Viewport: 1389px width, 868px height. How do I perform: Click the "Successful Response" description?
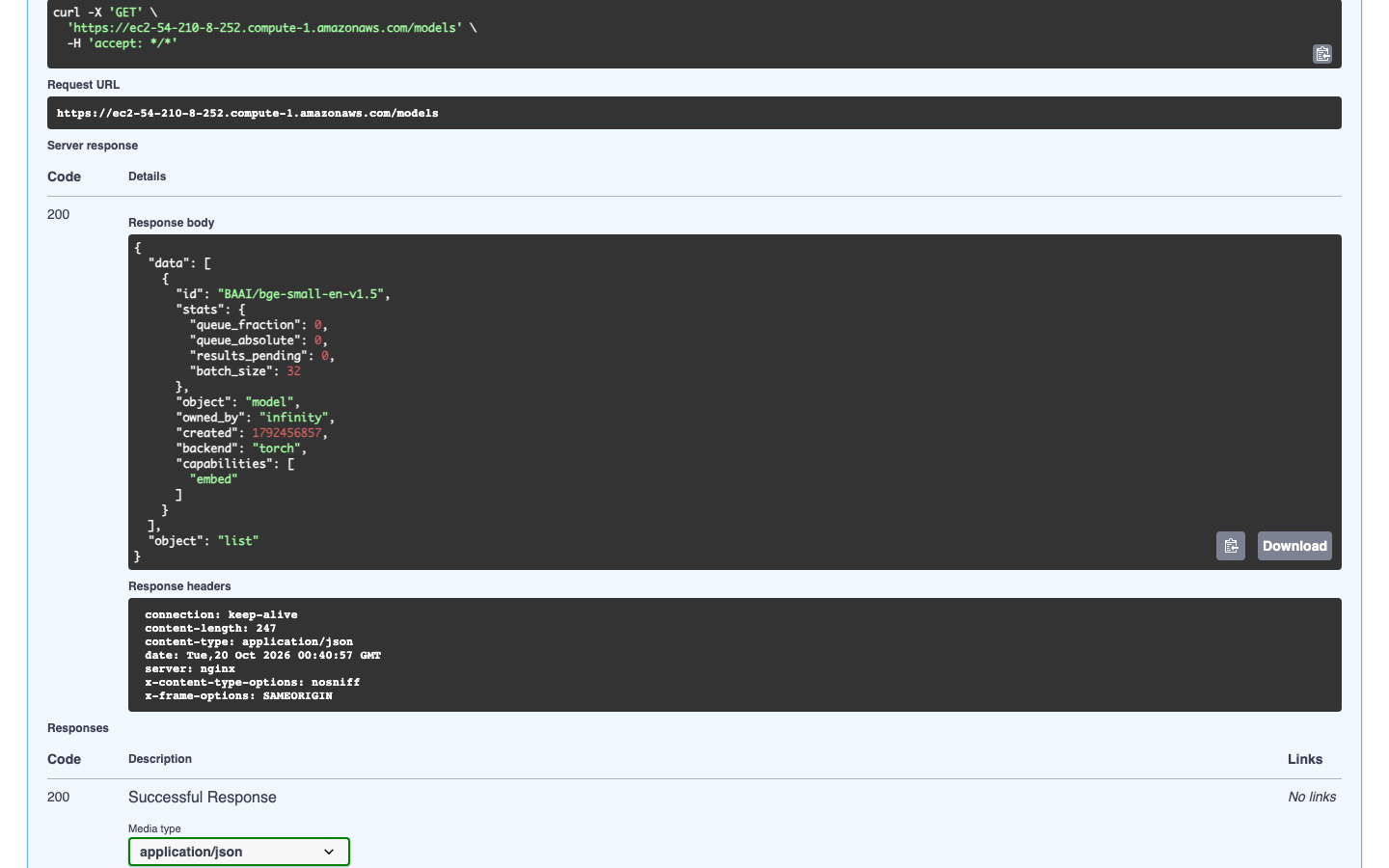pos(203,797)
